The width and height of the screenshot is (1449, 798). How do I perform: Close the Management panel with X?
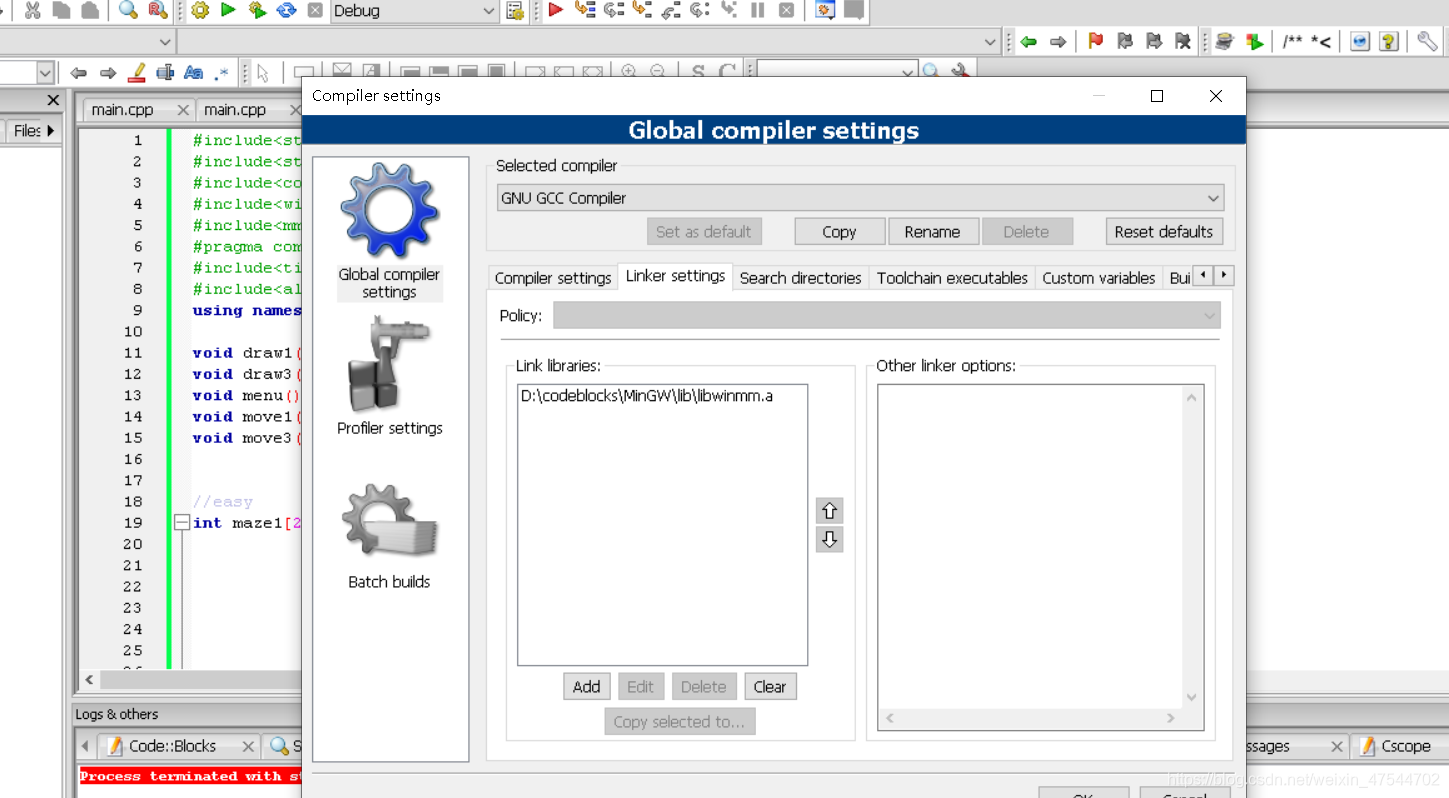point(53,100)
